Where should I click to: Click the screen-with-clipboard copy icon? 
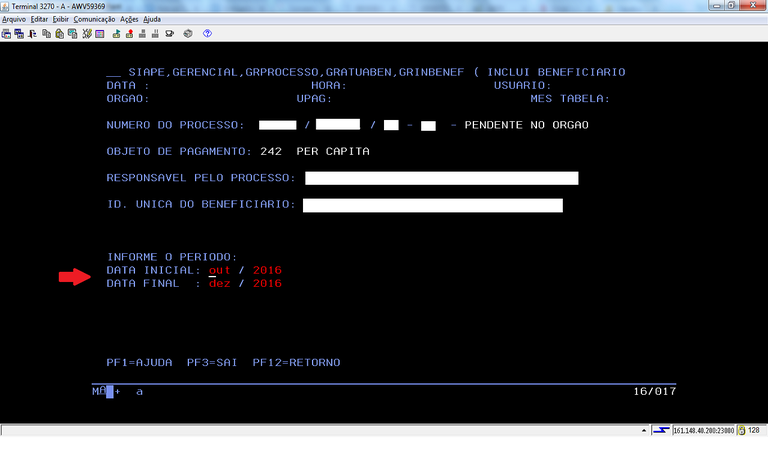(72, 34)
